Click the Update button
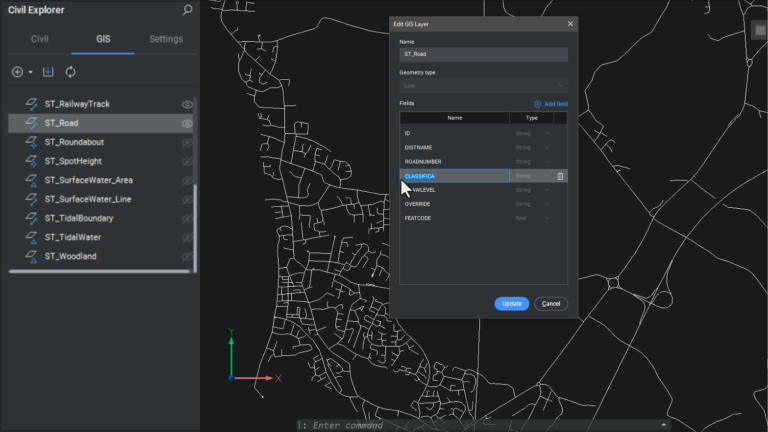 point(511,303)
